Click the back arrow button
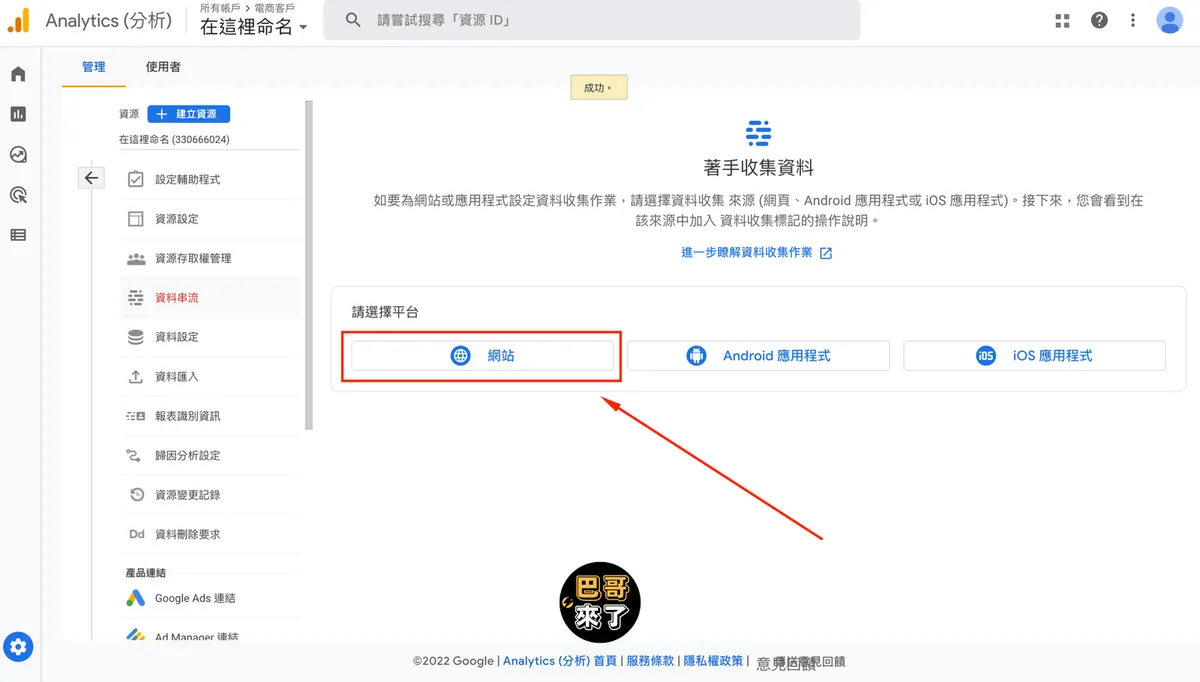1200x682 pixels. [x=91, y=178]
